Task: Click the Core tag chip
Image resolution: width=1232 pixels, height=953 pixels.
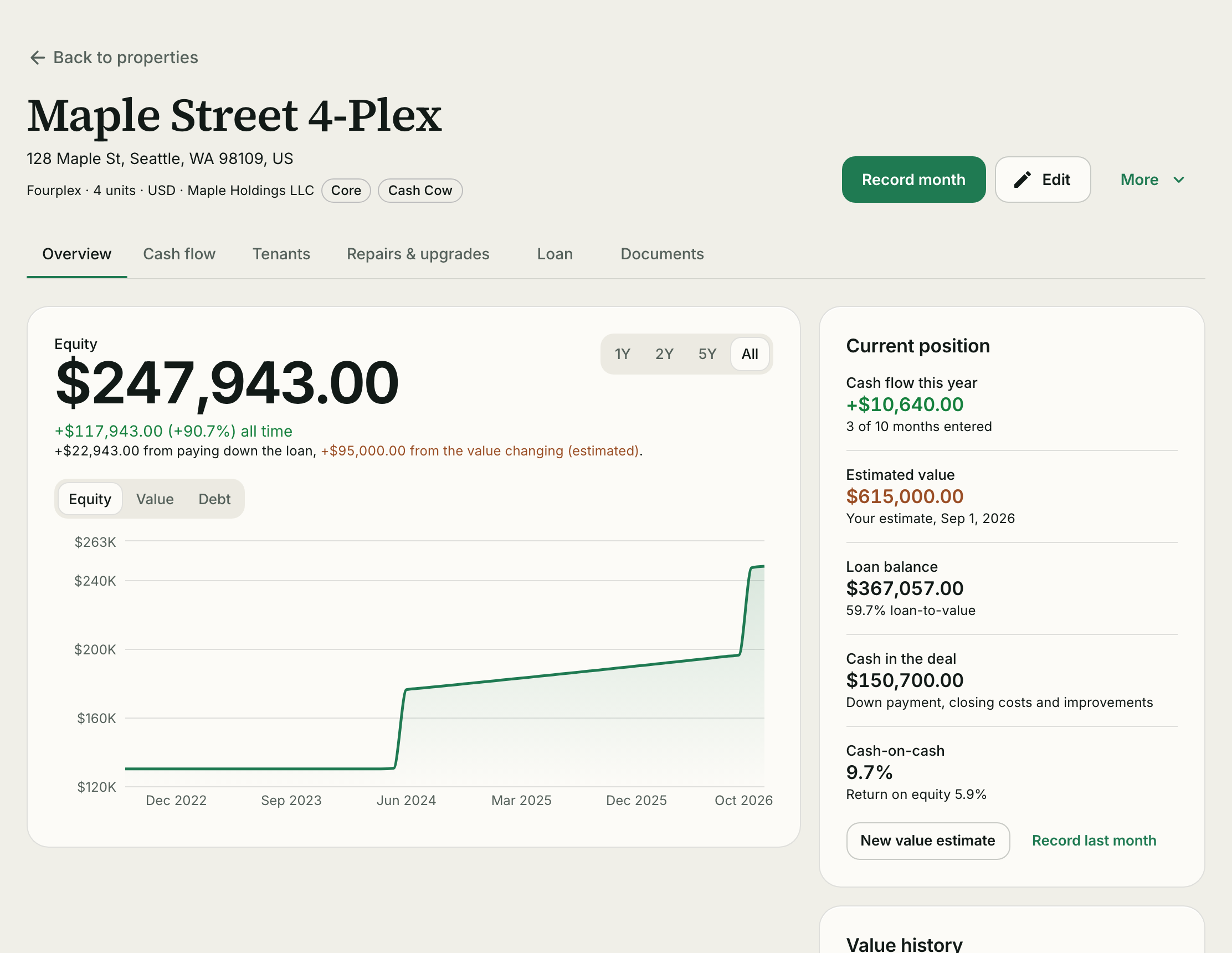Action: coord(346,191)
